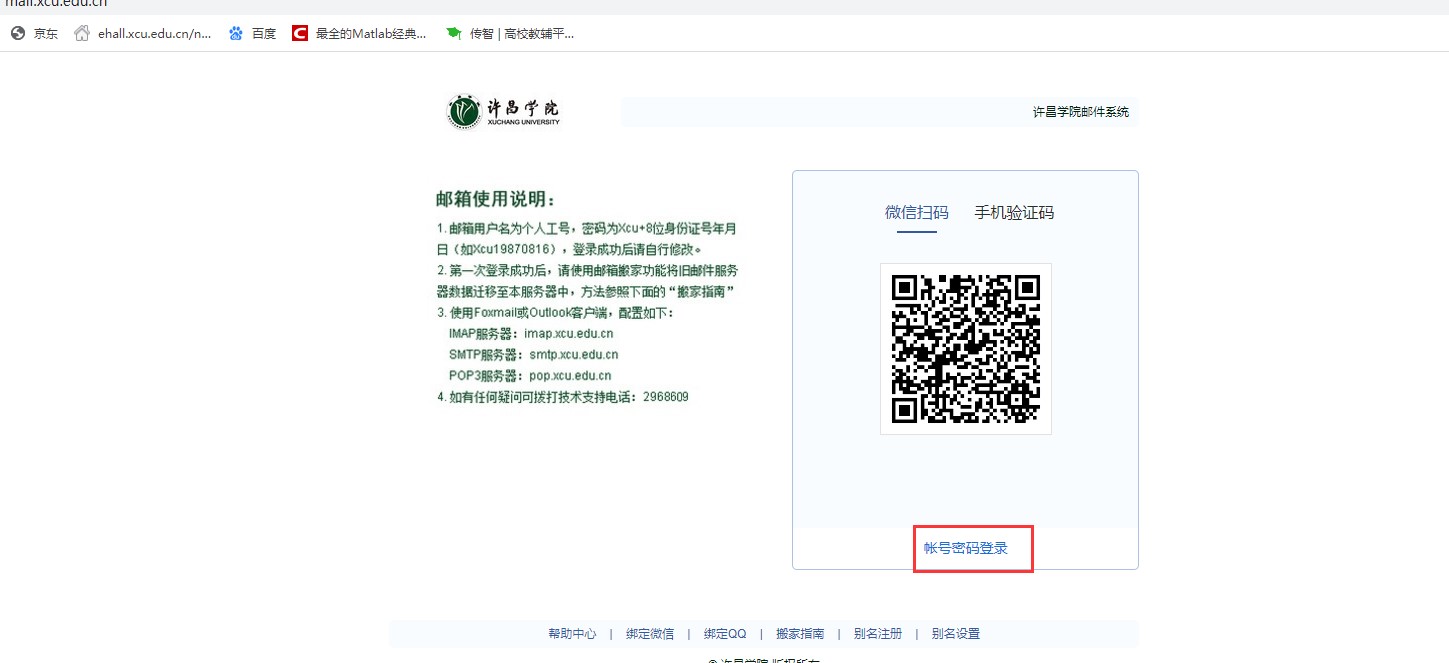Open the 绑定QQ footer link
This screenshot has height=663, width=1449.
tap(725, 634)
